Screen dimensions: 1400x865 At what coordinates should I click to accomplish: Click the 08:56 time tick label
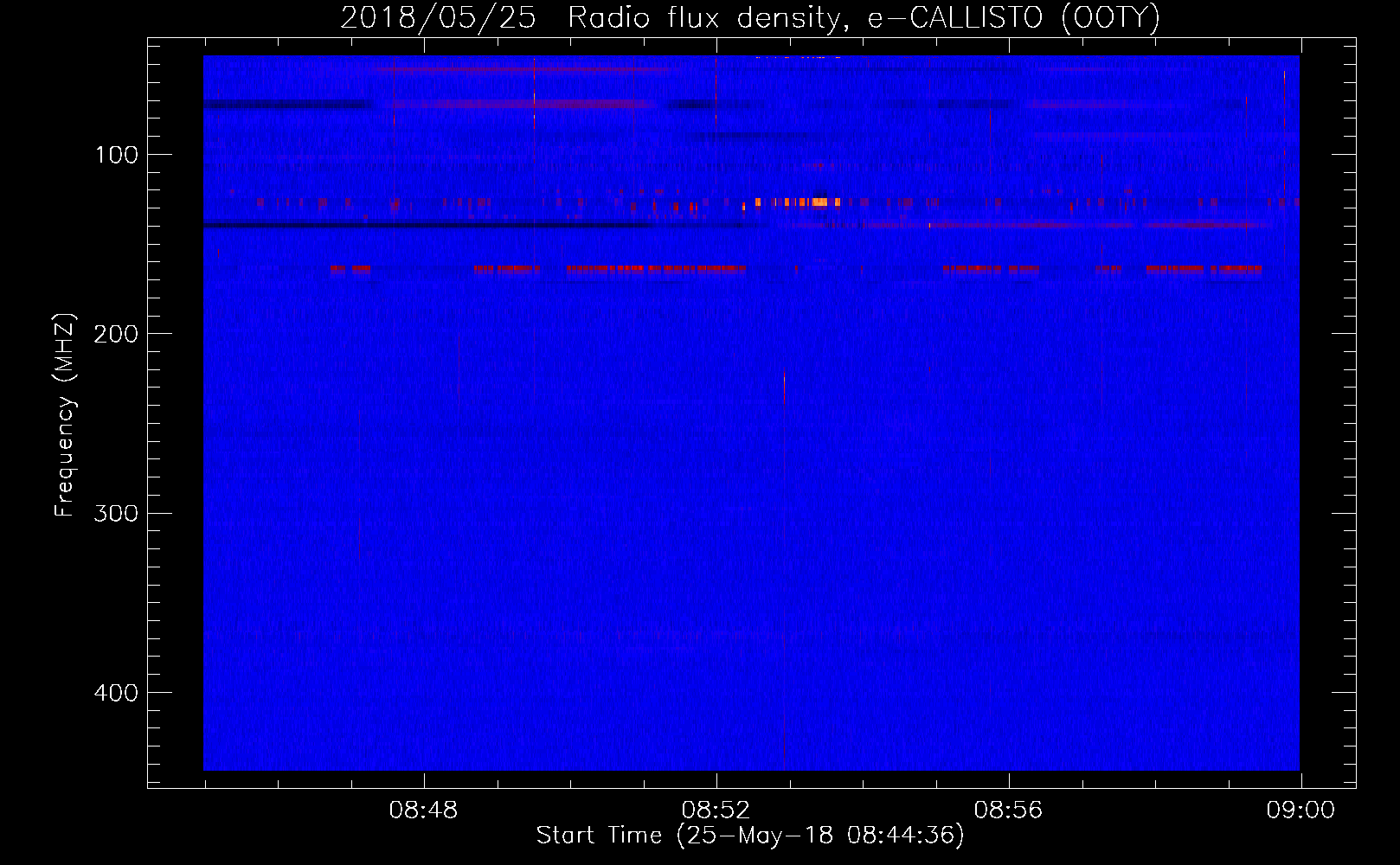[1008, 811]
